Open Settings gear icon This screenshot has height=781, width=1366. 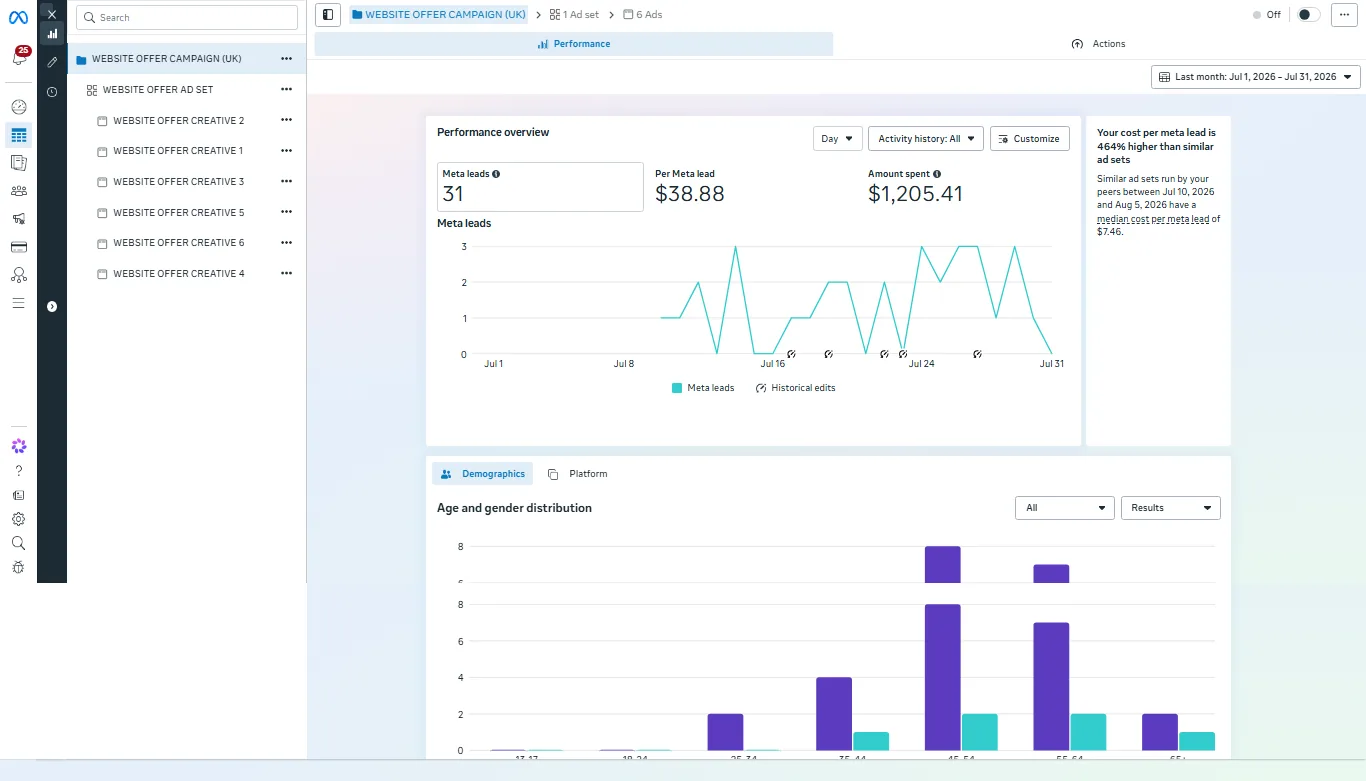tap(18, 519)
